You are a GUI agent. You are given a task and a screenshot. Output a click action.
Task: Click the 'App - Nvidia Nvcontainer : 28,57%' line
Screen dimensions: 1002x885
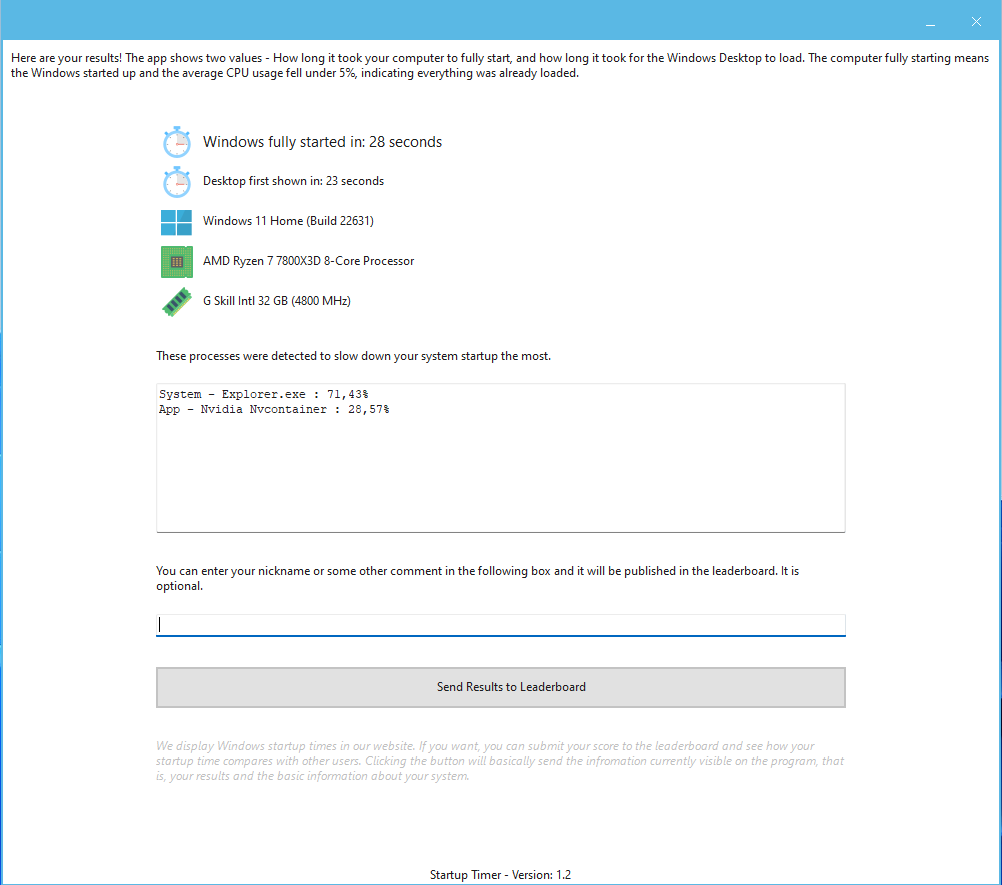pos(274,409)
